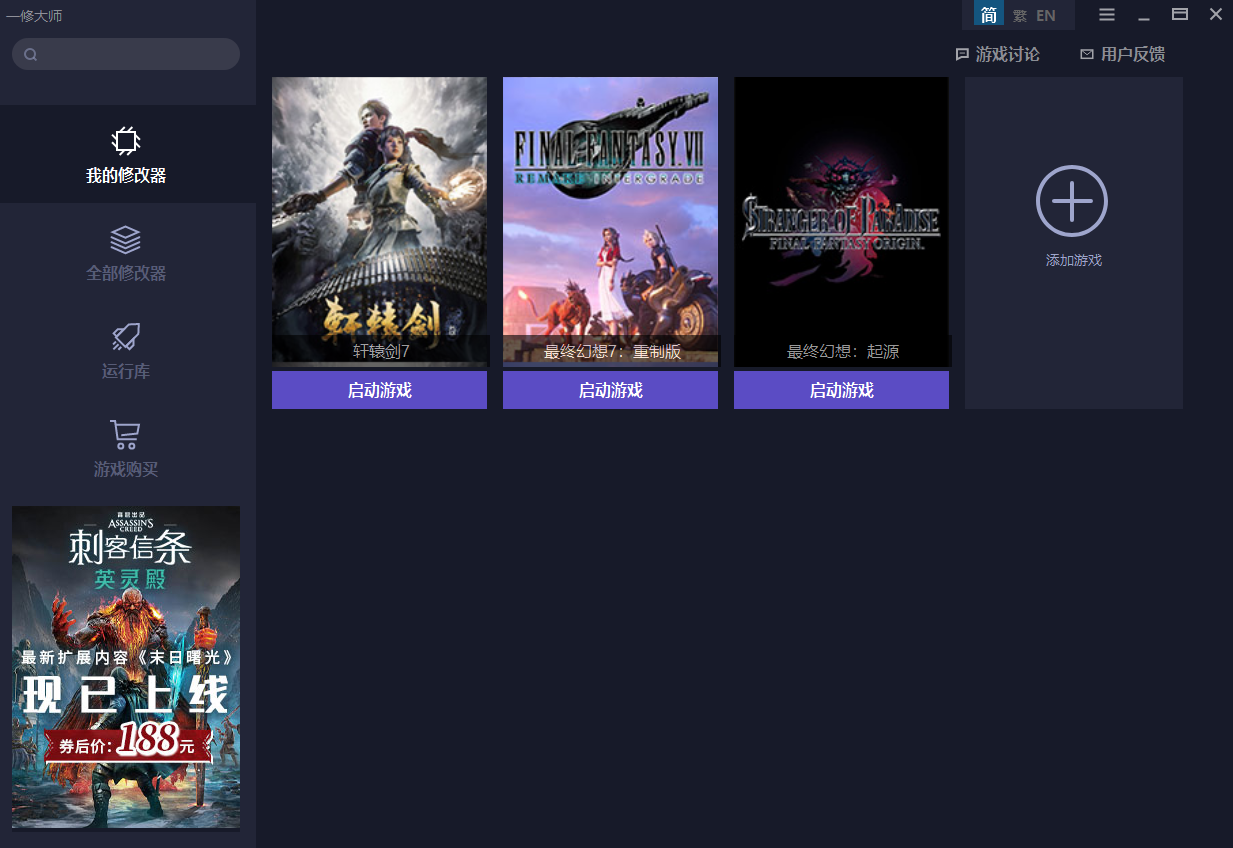This screenshot has width=1233, height=848.
Task: Click the add game plus icon
Action: (x=1072, y=201)
